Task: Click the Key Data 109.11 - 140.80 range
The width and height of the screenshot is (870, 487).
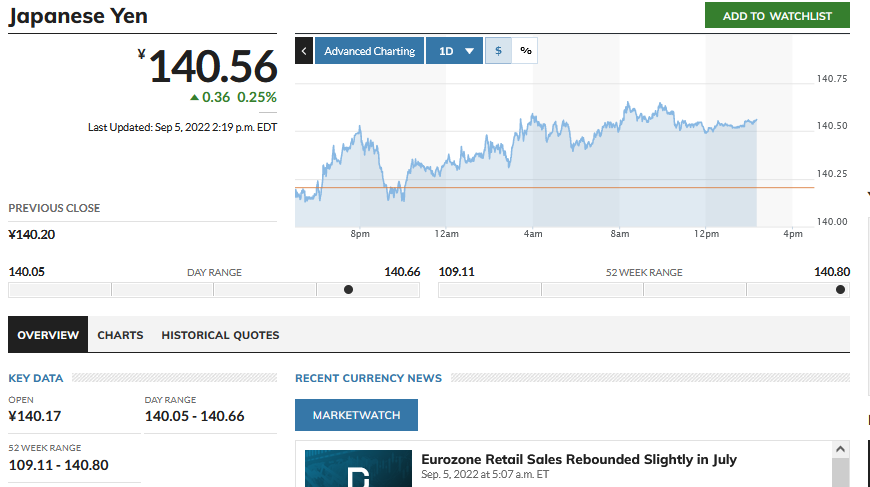Action: coord(58,465)
